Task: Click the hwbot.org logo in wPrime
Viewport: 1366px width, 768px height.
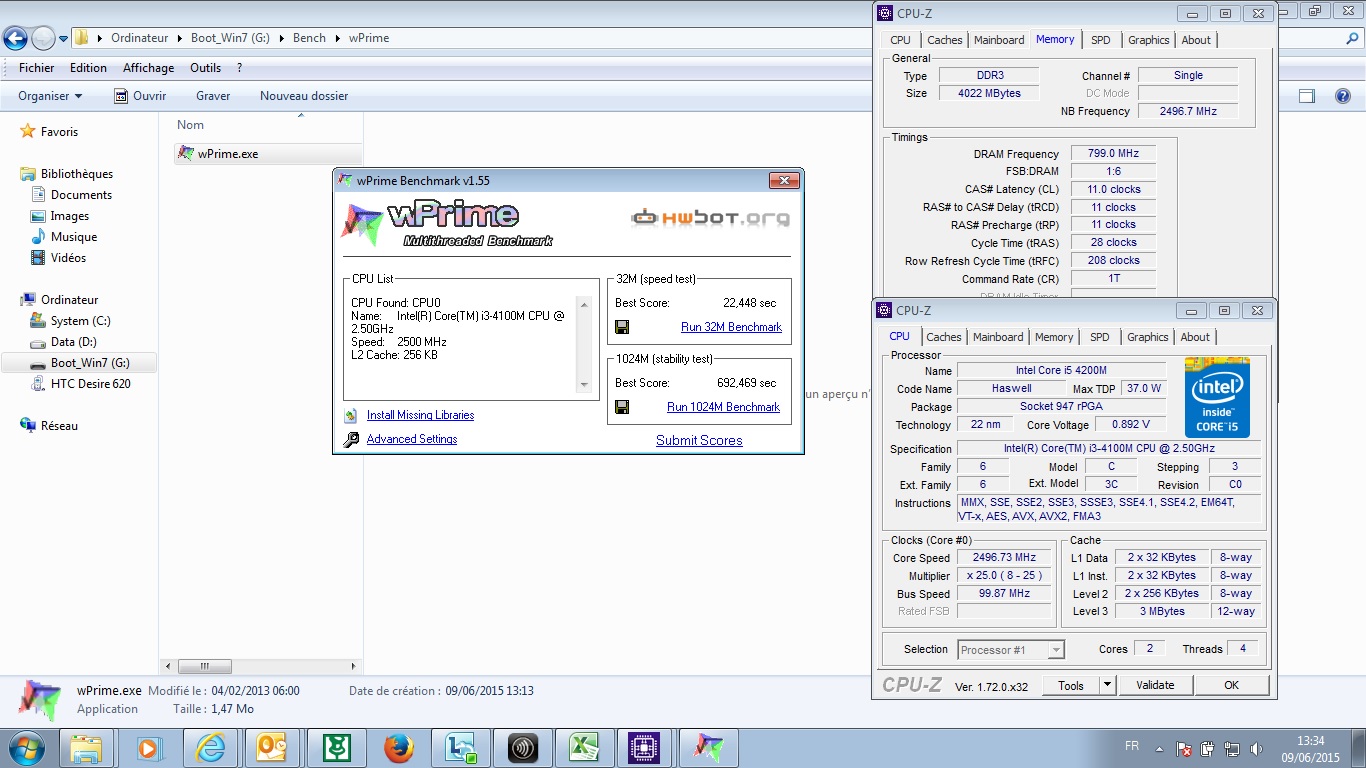Action: pos(710,217)
